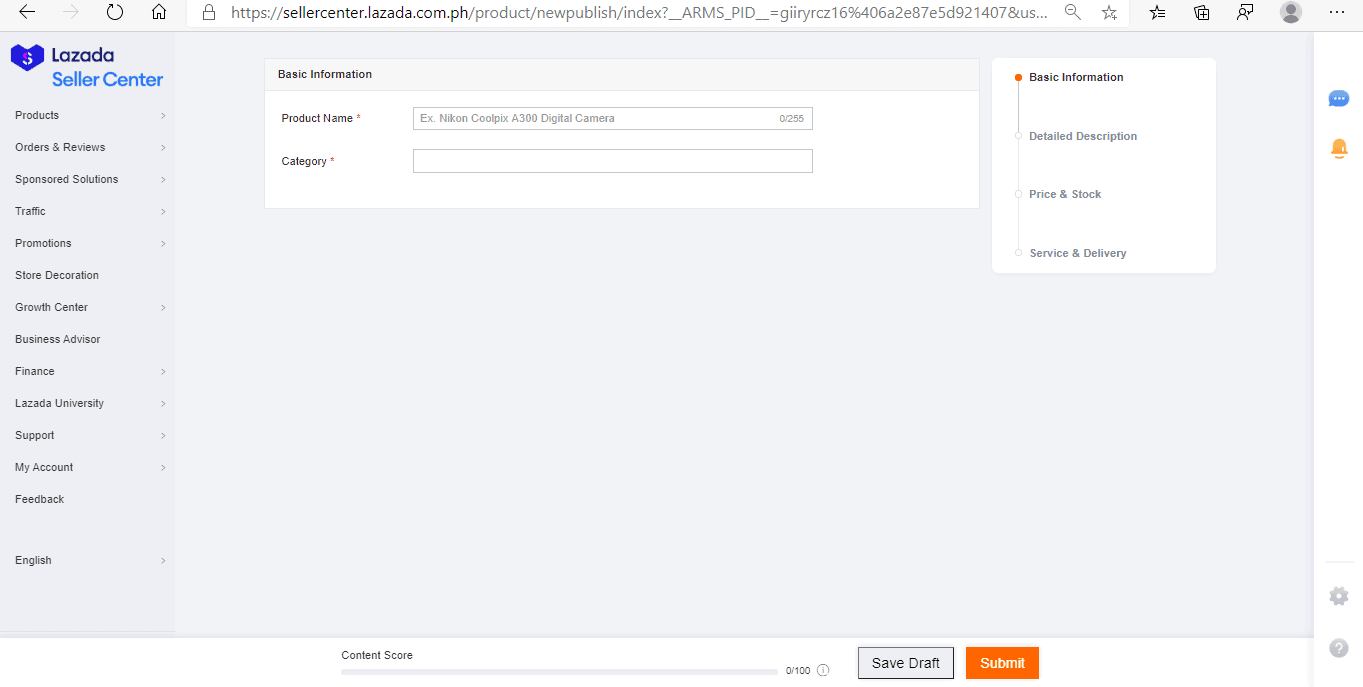The height and width of the screenshot is (687, 1363).
Task: Expand the Products sidebar menu
Action: (89, 115)
